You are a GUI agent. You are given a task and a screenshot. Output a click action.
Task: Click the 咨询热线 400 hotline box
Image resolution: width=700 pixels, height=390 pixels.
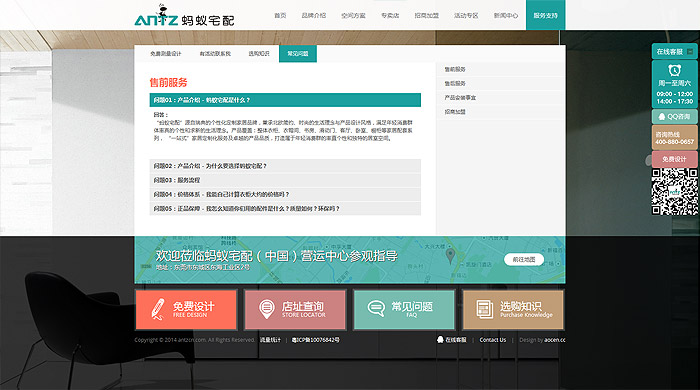[x=675, y=138]
